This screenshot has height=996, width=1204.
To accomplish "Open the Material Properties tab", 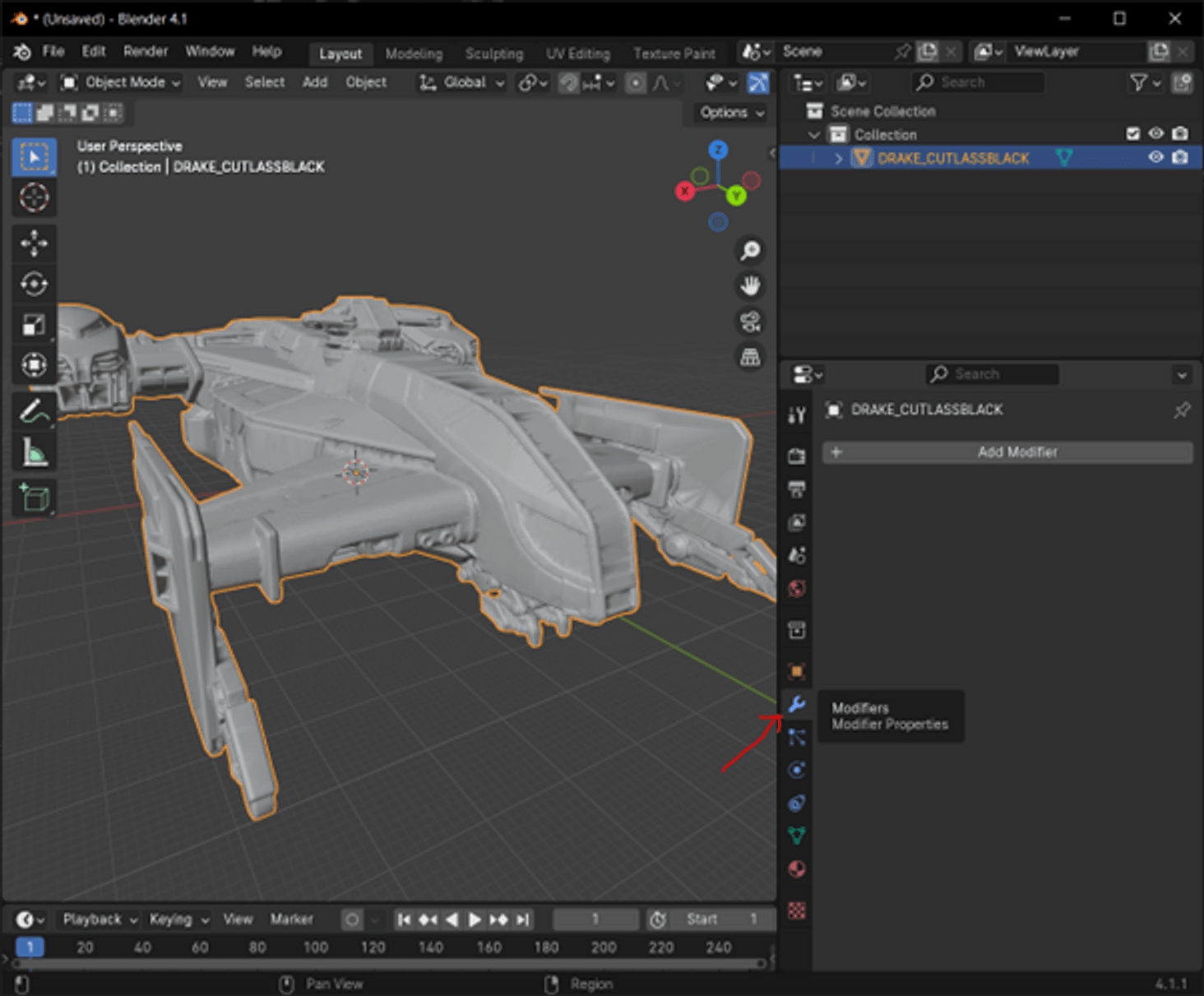I will click(x=796, y=869).
